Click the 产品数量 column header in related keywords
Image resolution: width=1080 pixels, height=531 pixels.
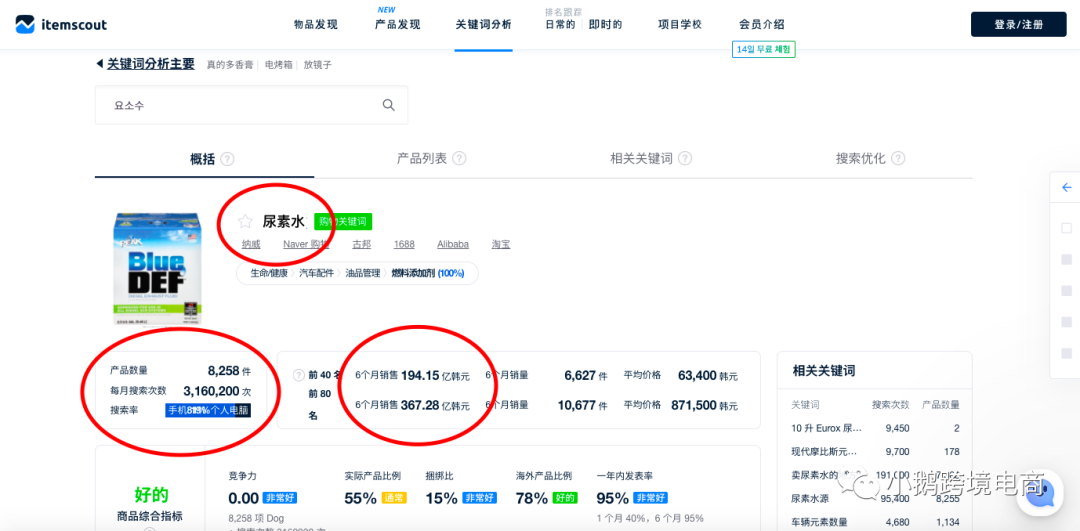(941, 405)
